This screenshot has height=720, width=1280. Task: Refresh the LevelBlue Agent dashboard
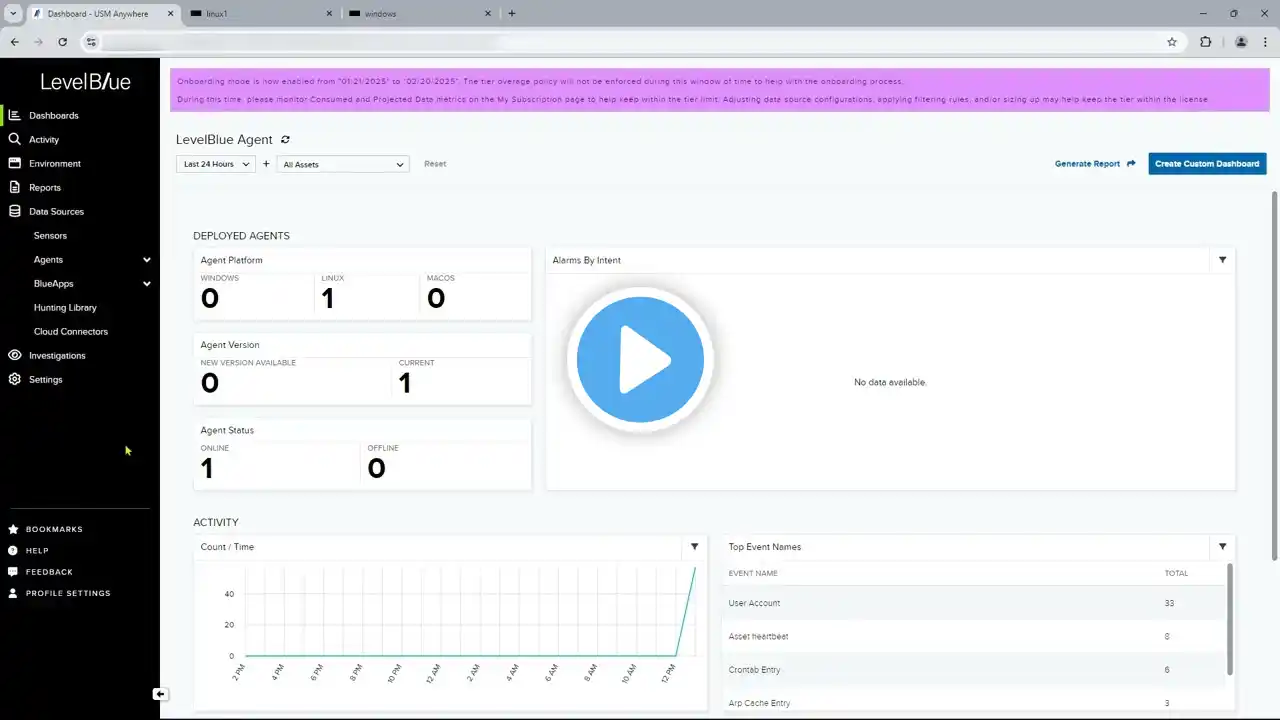coord(285,140)
